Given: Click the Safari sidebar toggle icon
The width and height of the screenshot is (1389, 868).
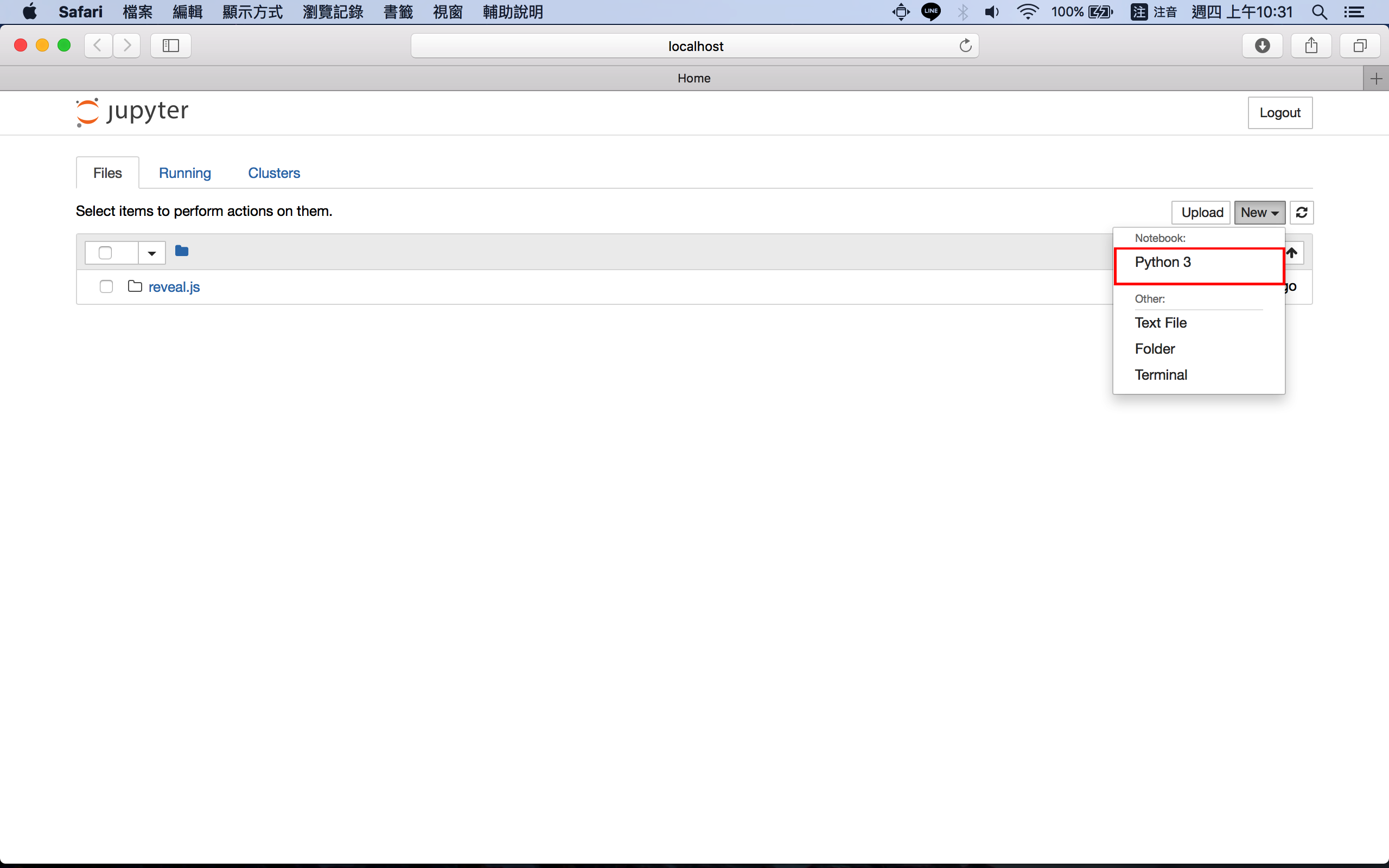Looking at the screenshot, I should coord(170,46).
